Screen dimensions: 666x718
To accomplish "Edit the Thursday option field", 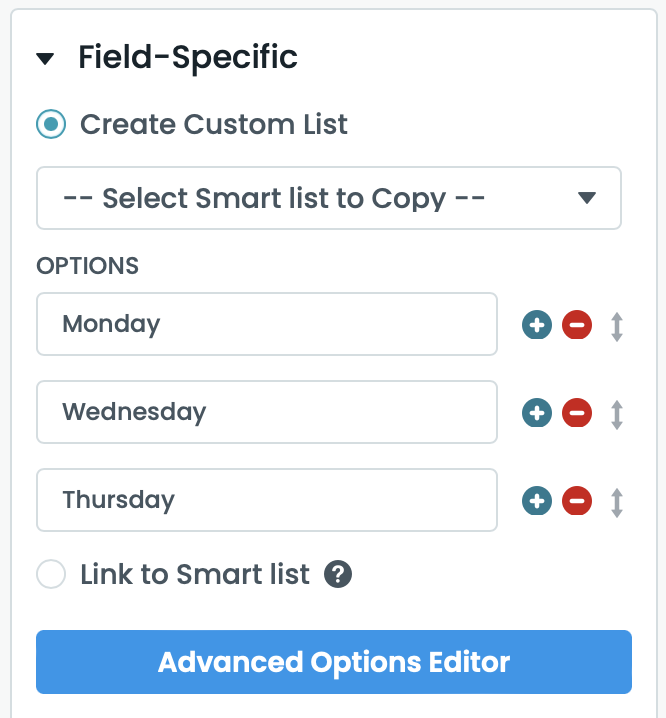I will pyautogui.click(x=266, y=500).
